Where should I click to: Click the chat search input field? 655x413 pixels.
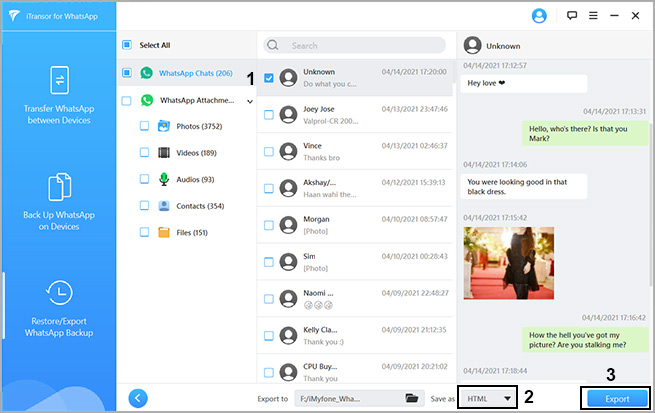click(360, 45)
